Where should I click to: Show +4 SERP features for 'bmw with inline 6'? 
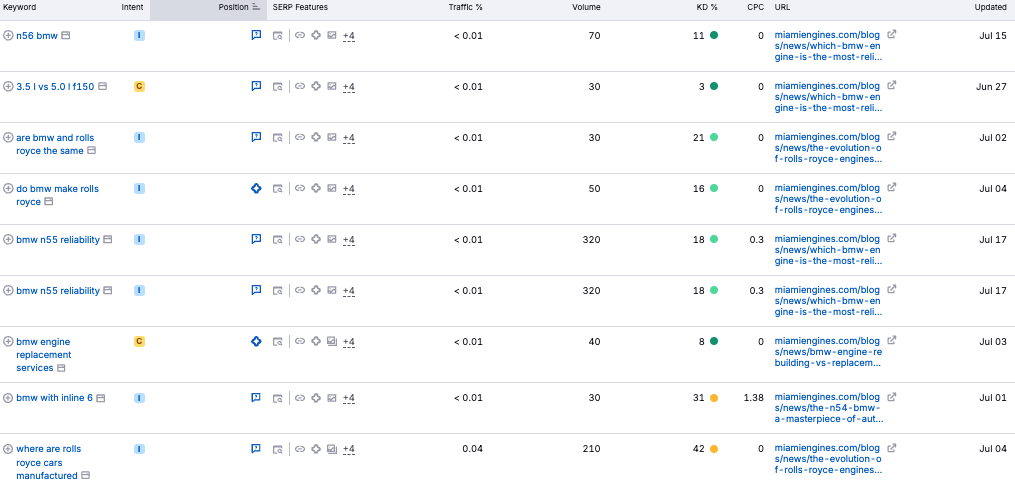click(x=349, y=399)
